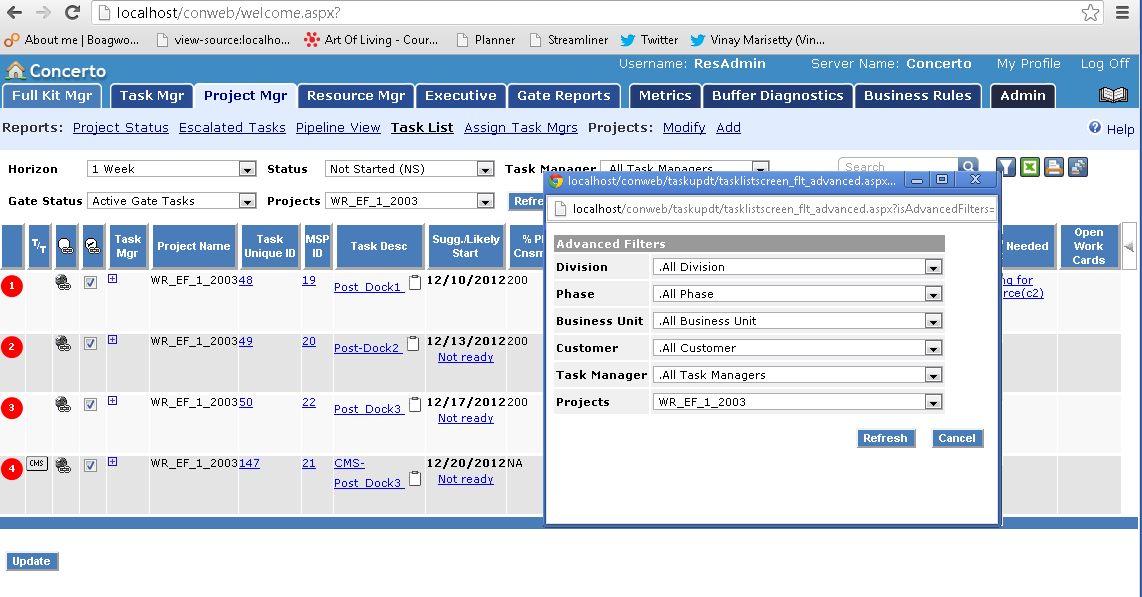1142x597 pixels.
Task: Click browser reload icon
Action: click(x=72, y=12)
